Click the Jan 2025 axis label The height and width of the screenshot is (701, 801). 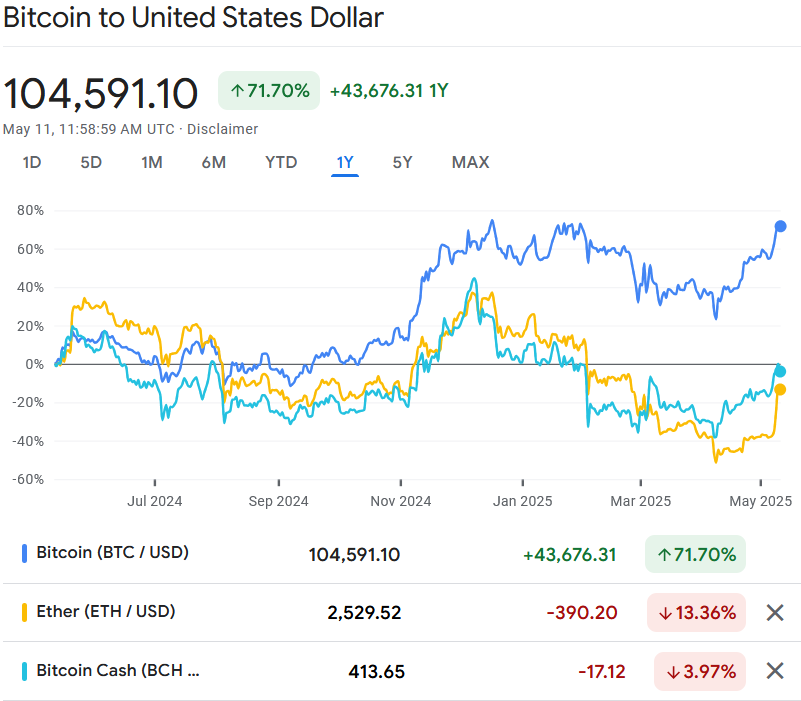pyautogui.click(x=523, y=501)
